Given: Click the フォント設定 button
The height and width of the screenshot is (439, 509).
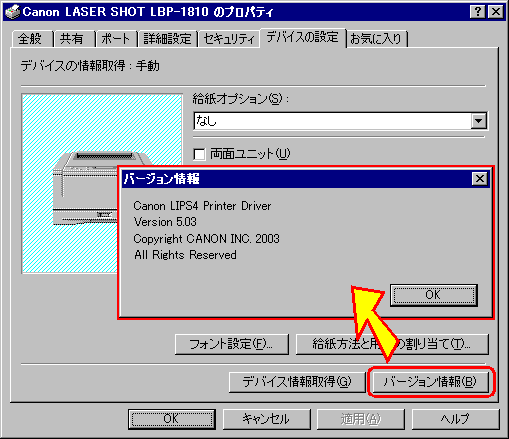Looking at the screenshot, I should 231,344.
